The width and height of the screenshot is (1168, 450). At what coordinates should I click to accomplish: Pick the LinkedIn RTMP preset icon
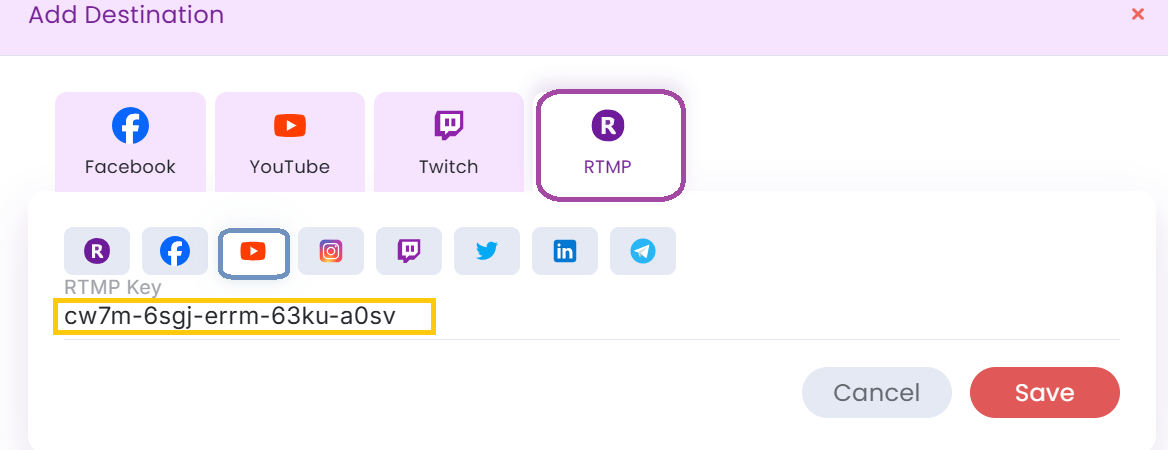click(565, 251)
